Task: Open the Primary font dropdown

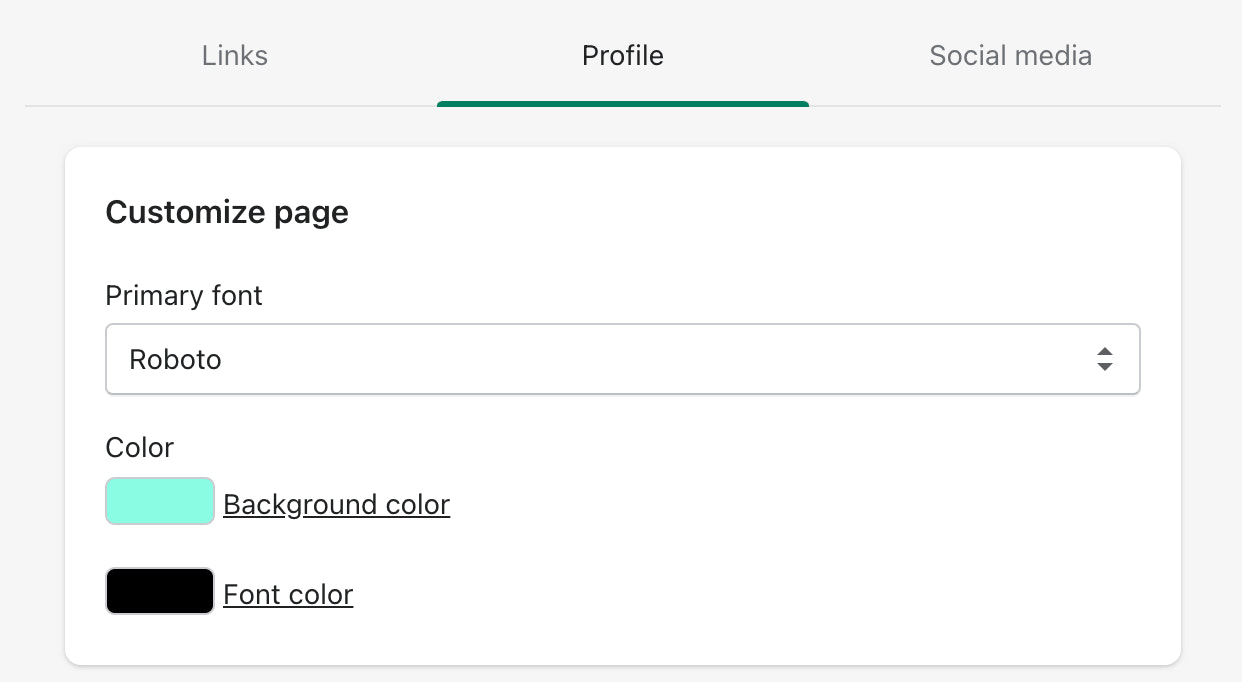Action: click(x=622, y=359)
